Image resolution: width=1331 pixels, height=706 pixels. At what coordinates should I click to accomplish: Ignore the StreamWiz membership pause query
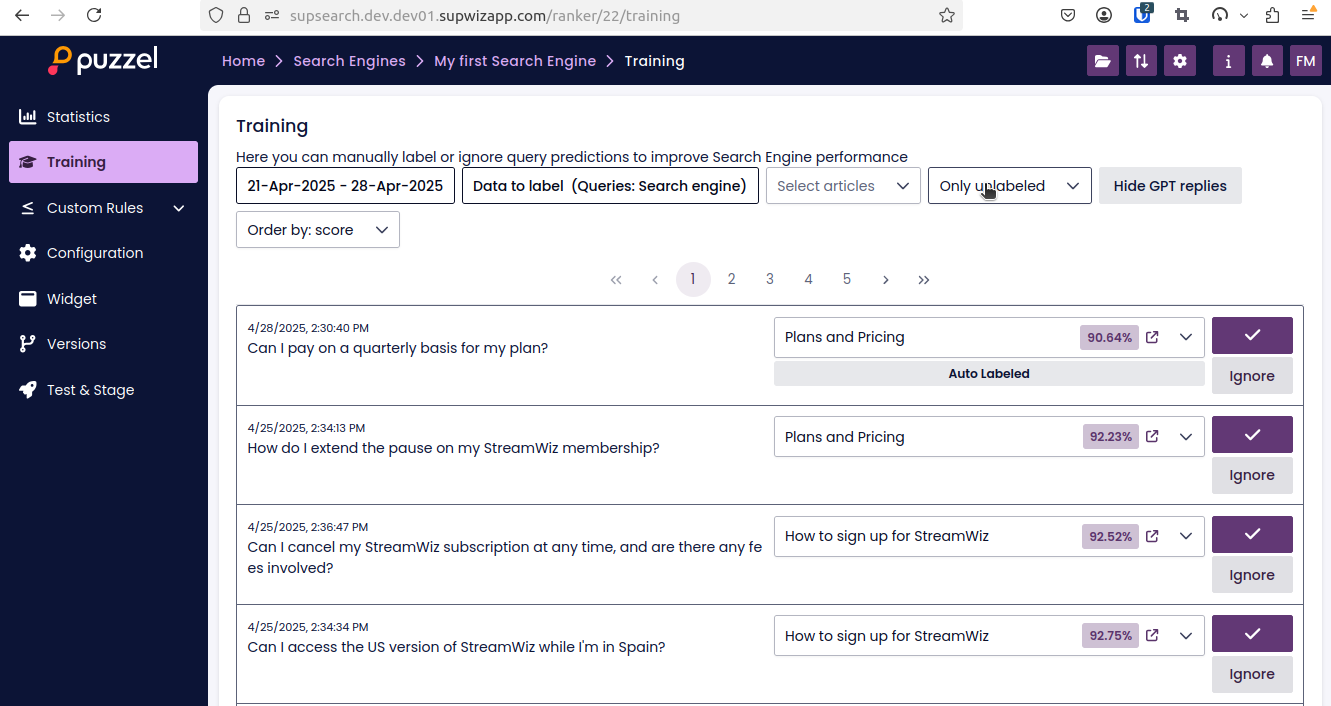pos(1252,475)
